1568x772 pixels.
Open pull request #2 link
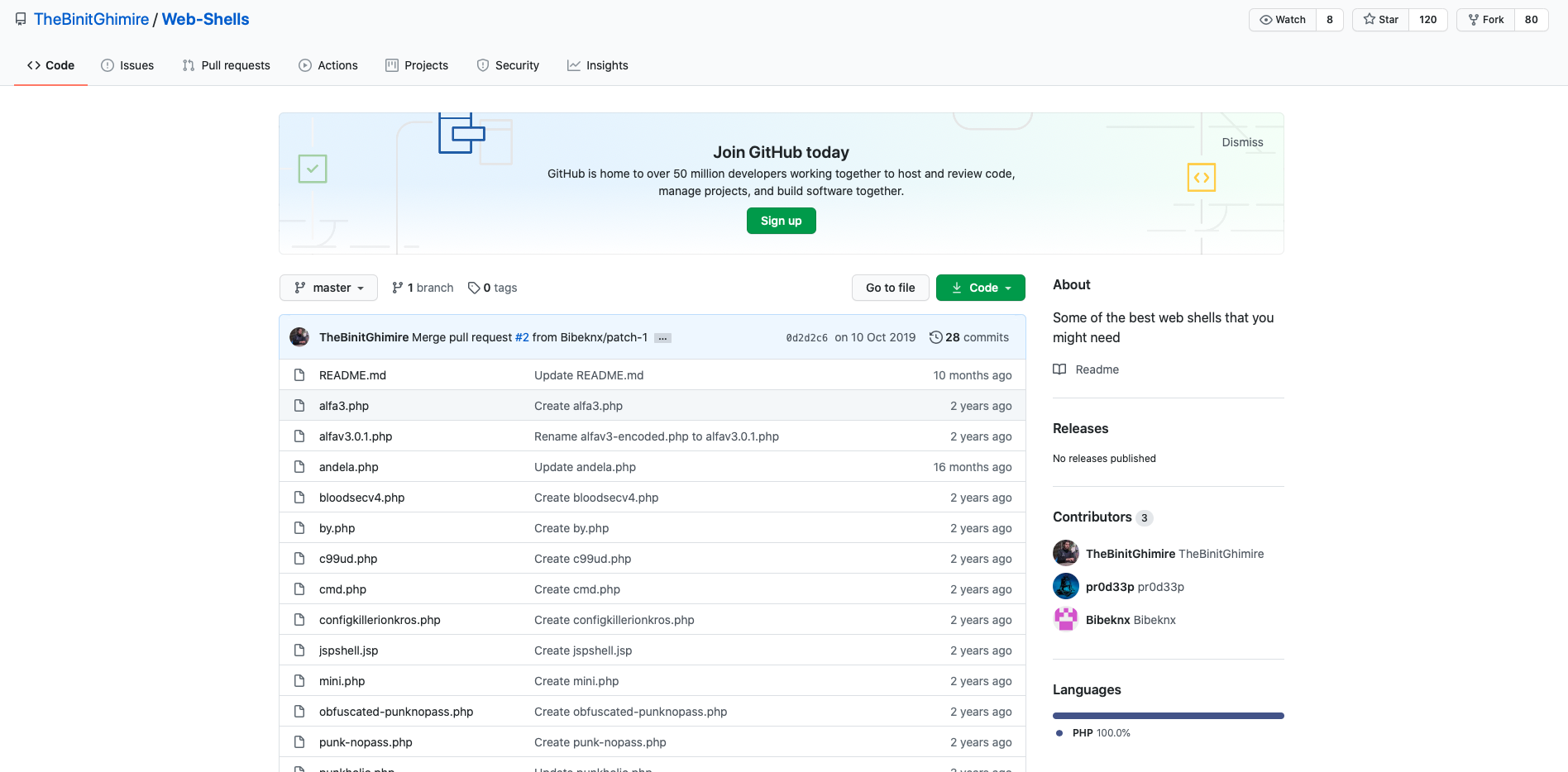[522, 337]
